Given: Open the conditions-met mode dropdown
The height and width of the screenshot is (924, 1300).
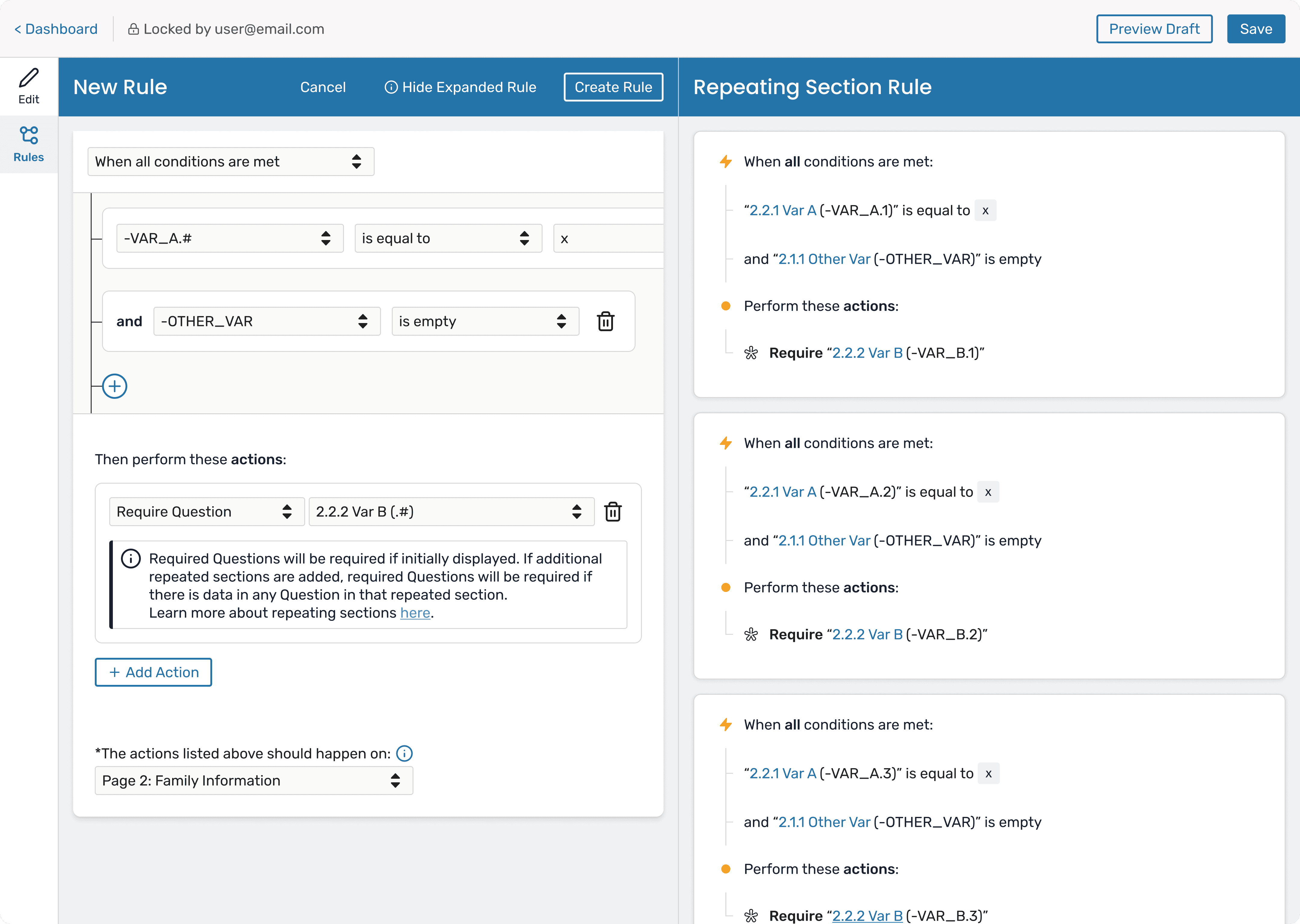Looking at the screenshot, I should coord(231,162).
